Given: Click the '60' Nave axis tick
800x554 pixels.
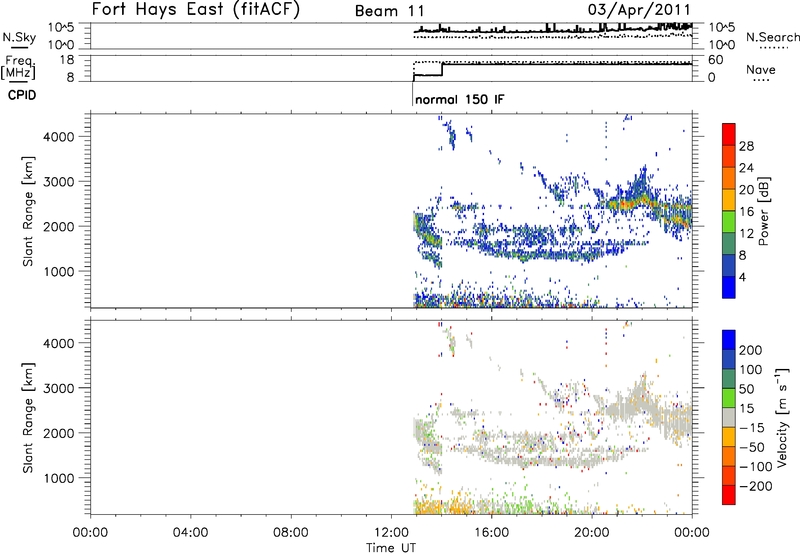Looking at the screenshot, I should point(716,60).
